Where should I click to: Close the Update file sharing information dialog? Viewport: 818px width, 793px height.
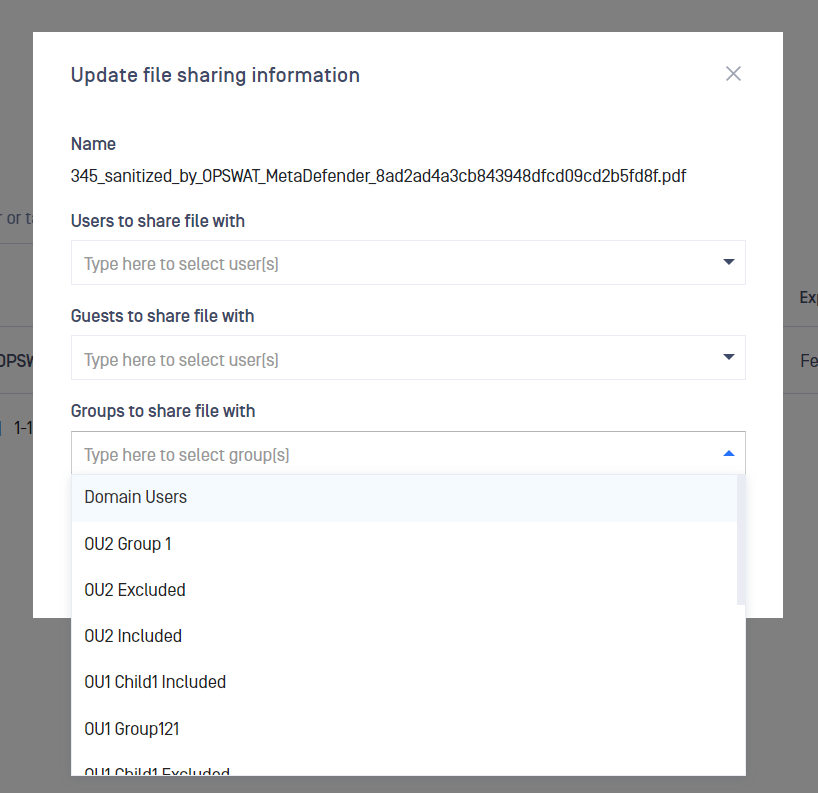click(733, 74)
